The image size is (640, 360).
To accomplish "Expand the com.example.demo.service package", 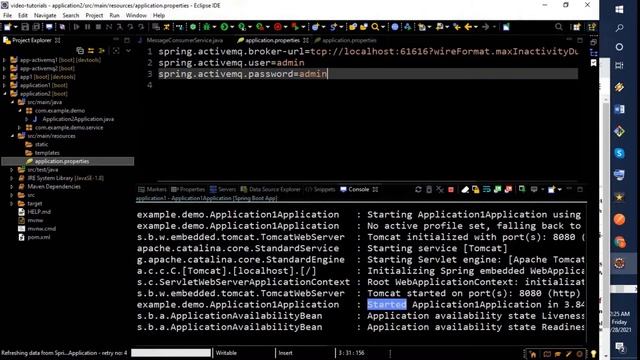I will tap(20, 127).
